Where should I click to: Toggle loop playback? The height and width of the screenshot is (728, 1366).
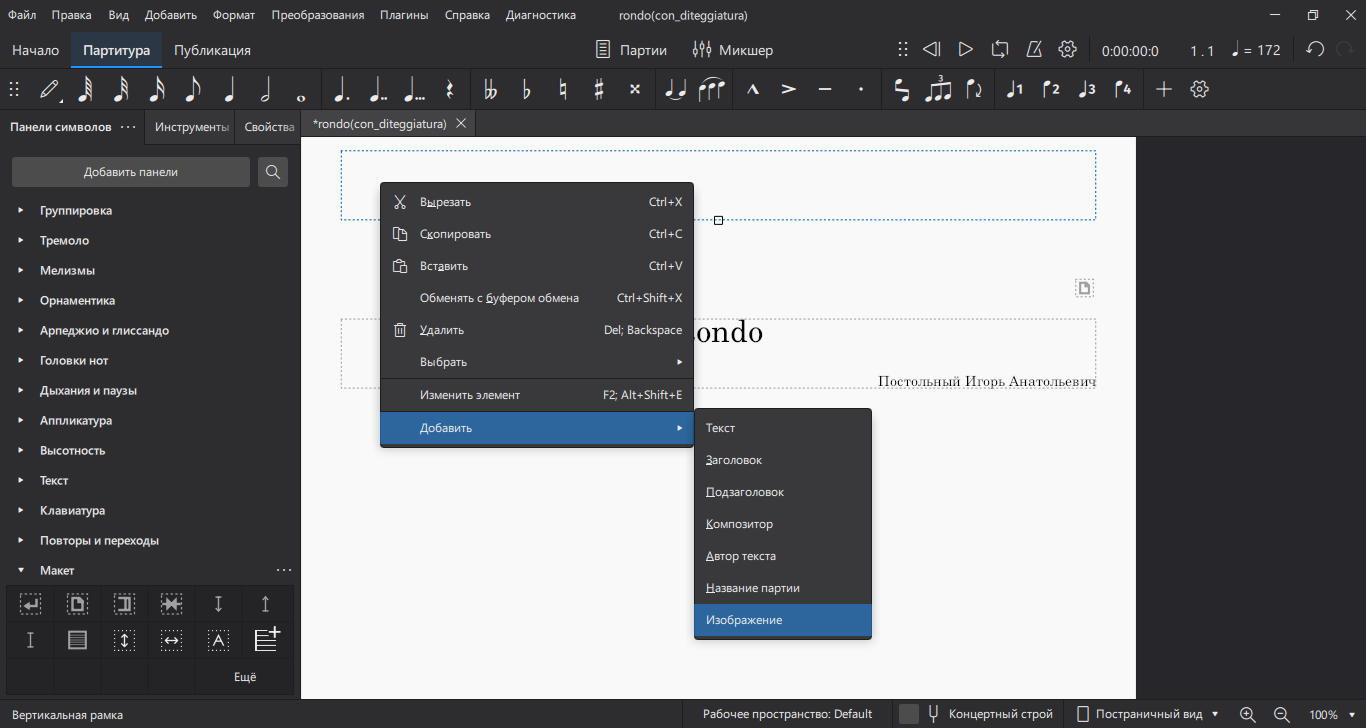[1000, 49]
